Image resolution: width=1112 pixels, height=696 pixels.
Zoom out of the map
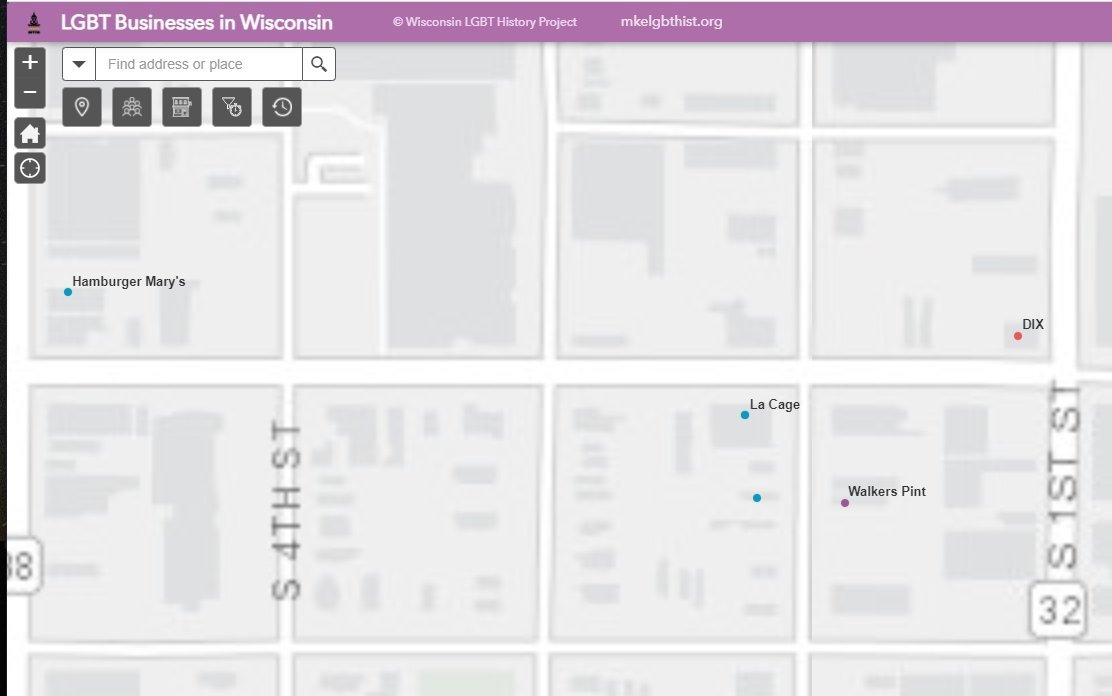point(30,93)
